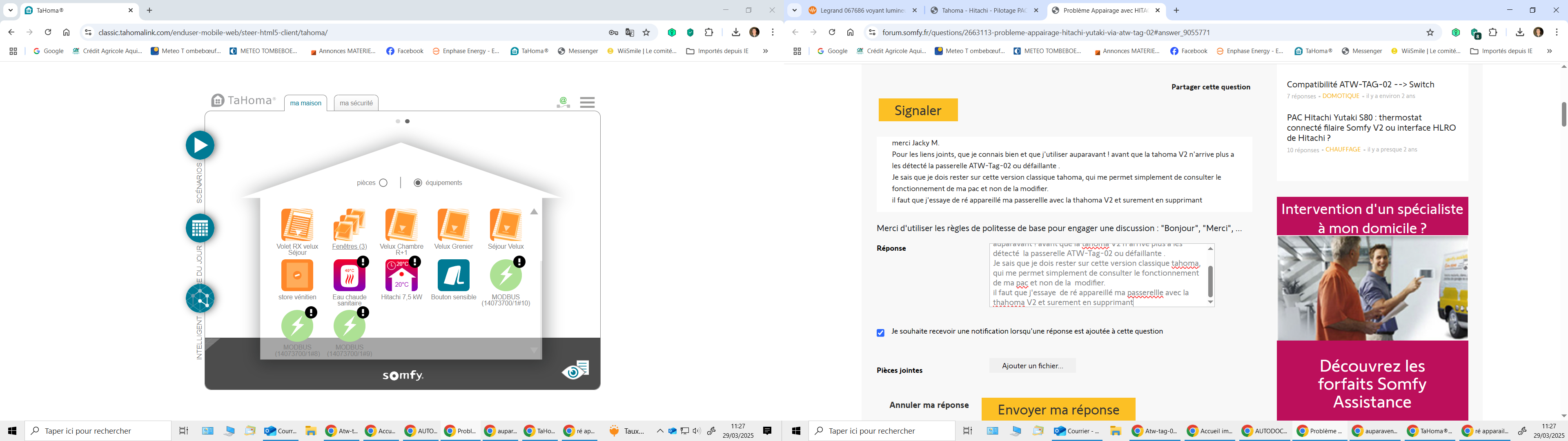Image resolution: width=1568 pixels, height=441 pixels.
Task: Open File Explorer from the left taskbar
Action: [x=311, y=431]
